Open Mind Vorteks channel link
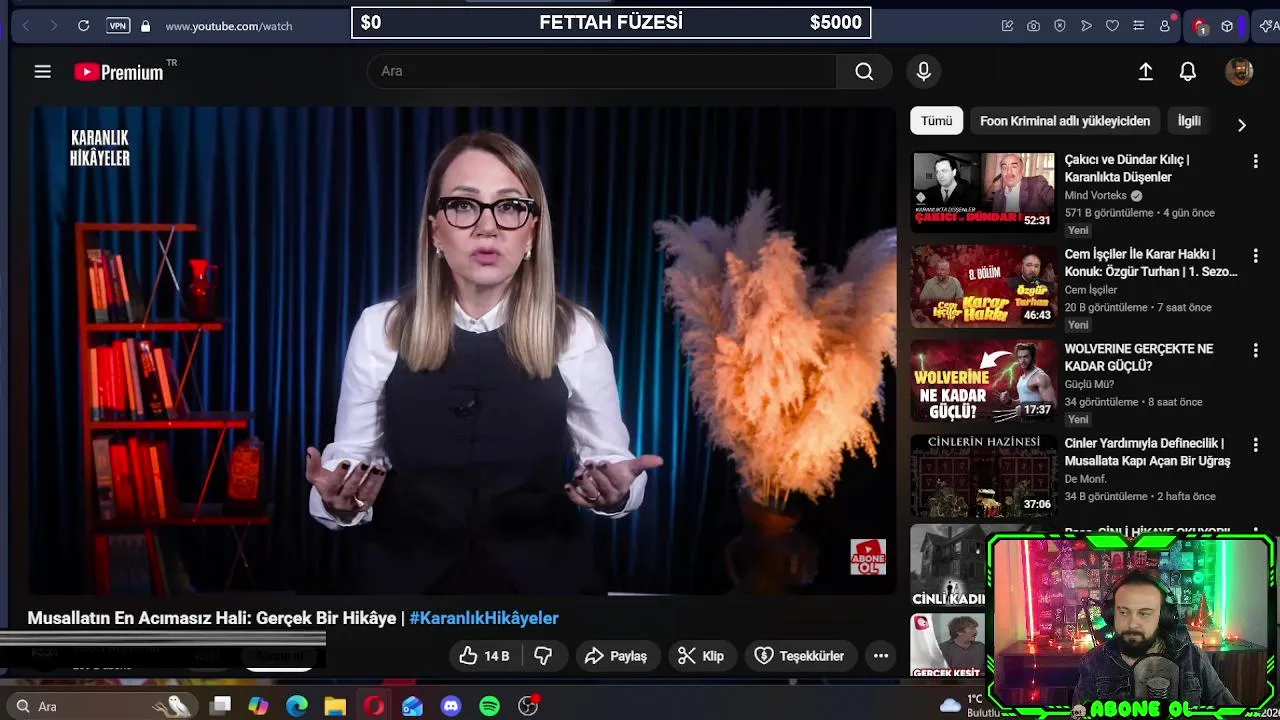The height and width of the screenshot is (720, 1280). tap(1095, 196)
